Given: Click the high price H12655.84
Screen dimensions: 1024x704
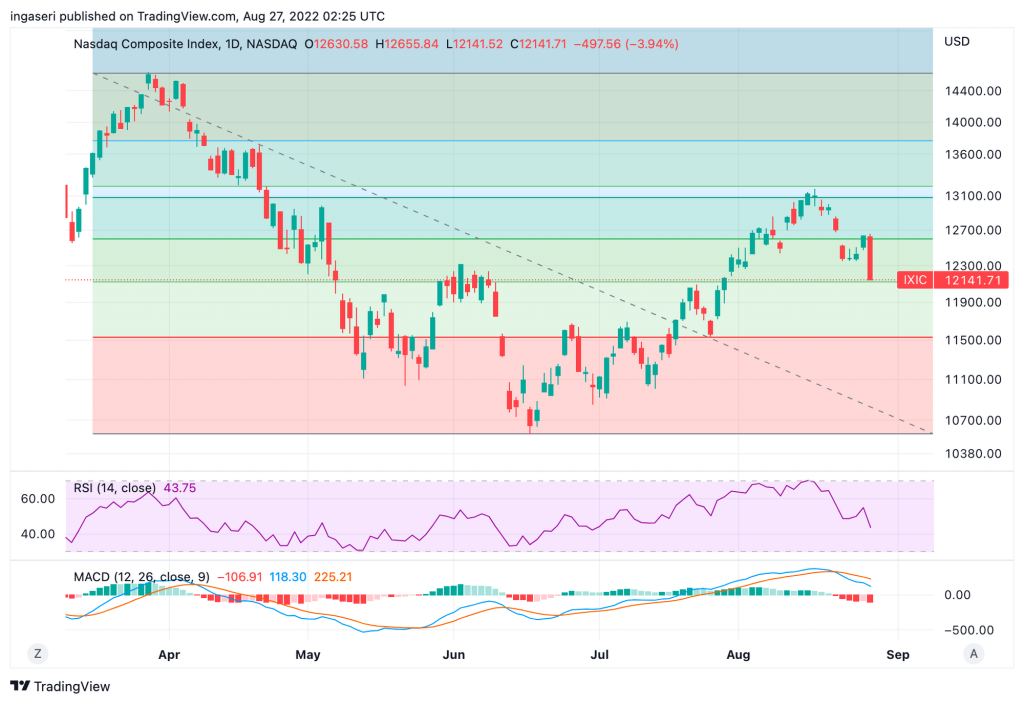Looking at the screenshot, I should click(x=407, y=44).
